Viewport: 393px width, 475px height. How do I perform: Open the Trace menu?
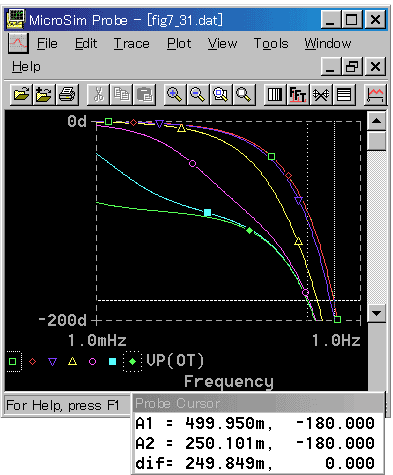click(132, 44)
